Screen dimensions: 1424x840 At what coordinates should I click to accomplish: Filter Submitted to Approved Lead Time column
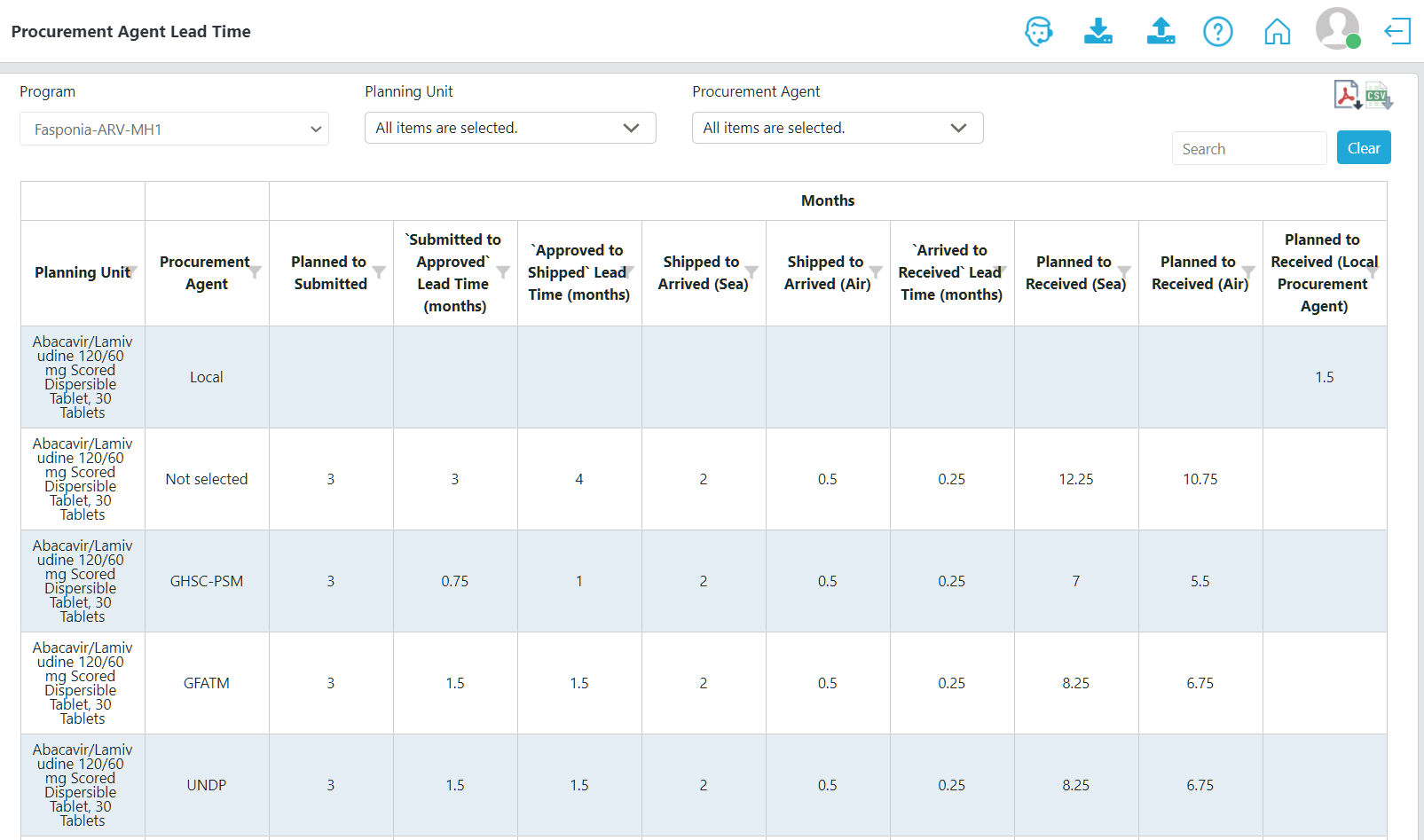pyautogui.click(x=503, y=271)
